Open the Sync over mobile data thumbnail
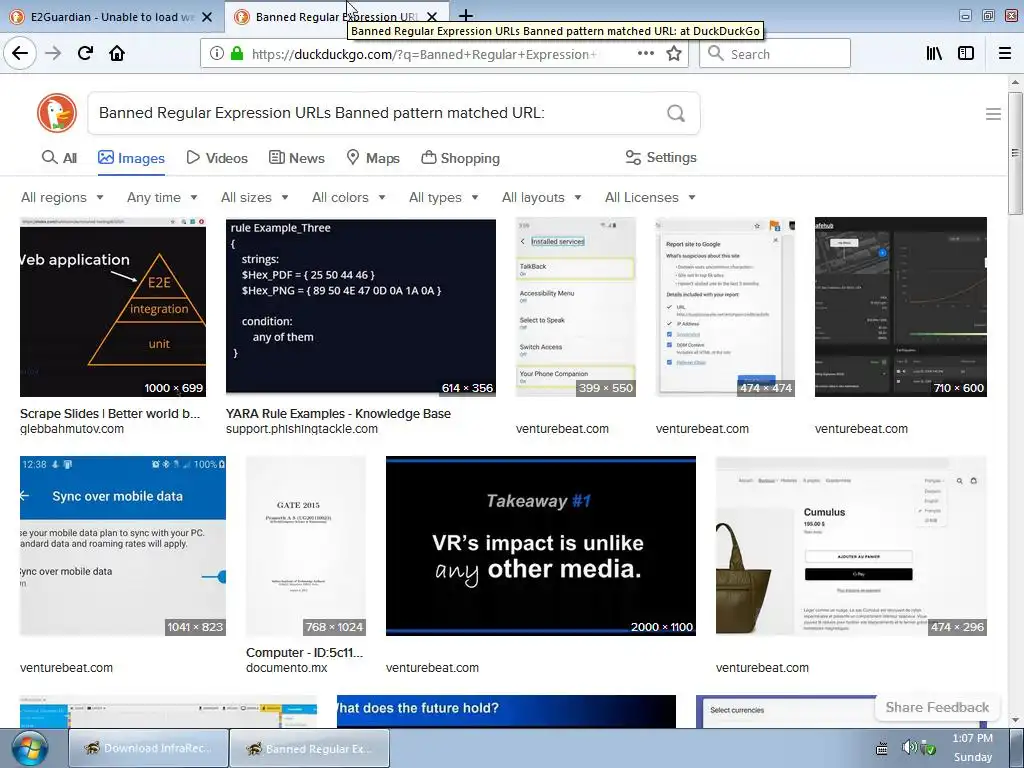This screenshot has height=768, width=1024. click(x=123, y=546)
